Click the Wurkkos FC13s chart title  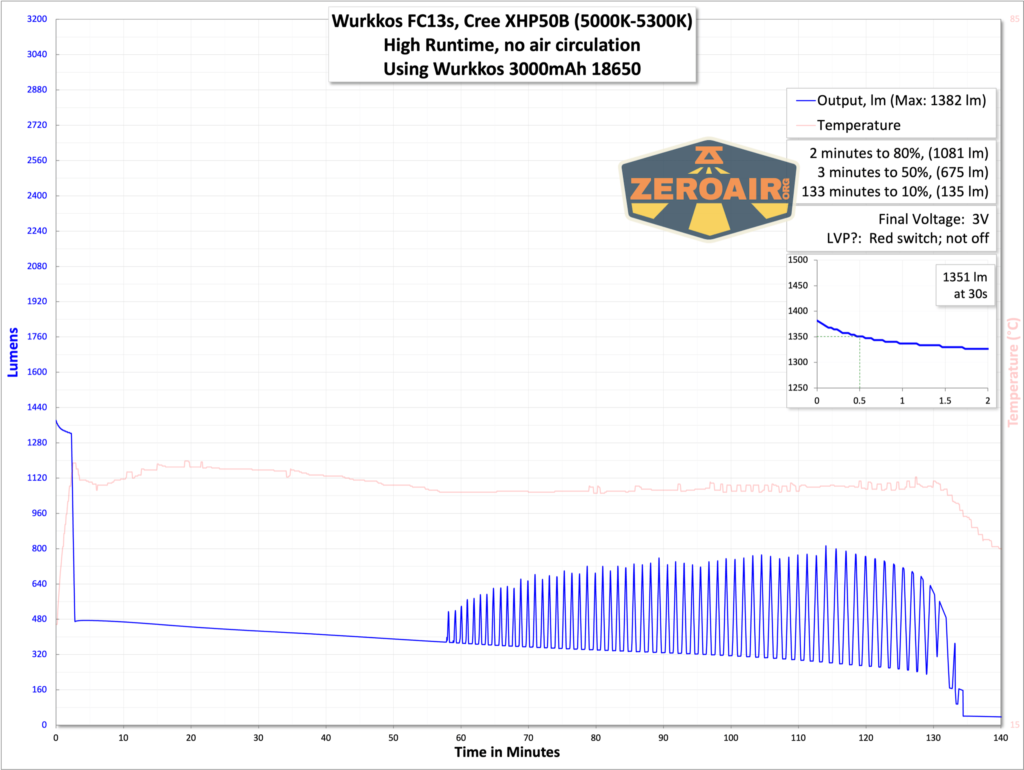click(512, 18)
